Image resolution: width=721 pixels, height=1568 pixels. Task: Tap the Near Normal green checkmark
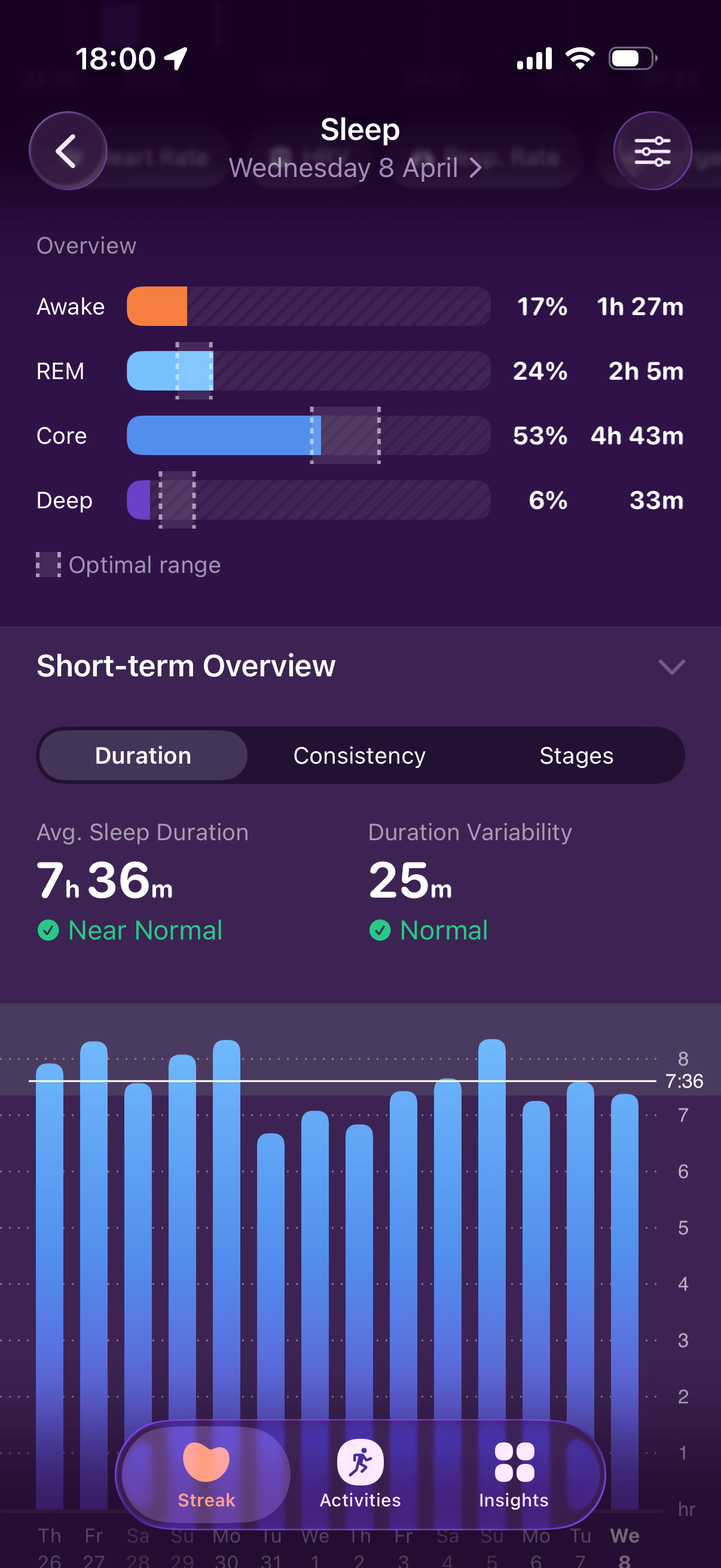pos(48,930)
